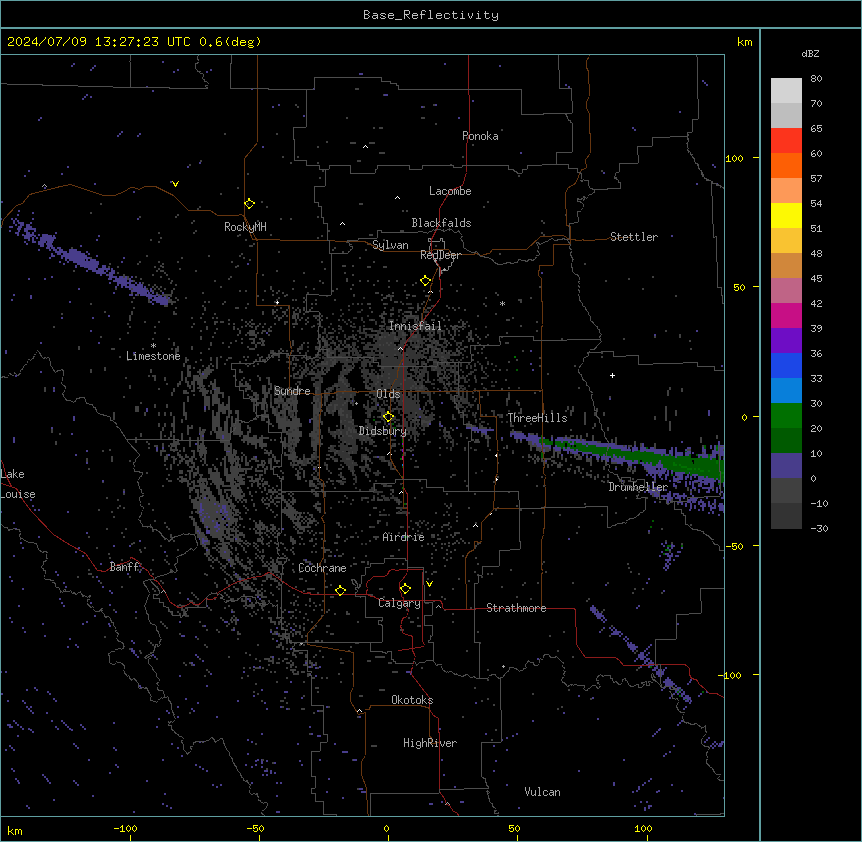Screen dimensions: 862x842
Task: Click the 80 dBZ value on the legend
Action: (816, 79)
